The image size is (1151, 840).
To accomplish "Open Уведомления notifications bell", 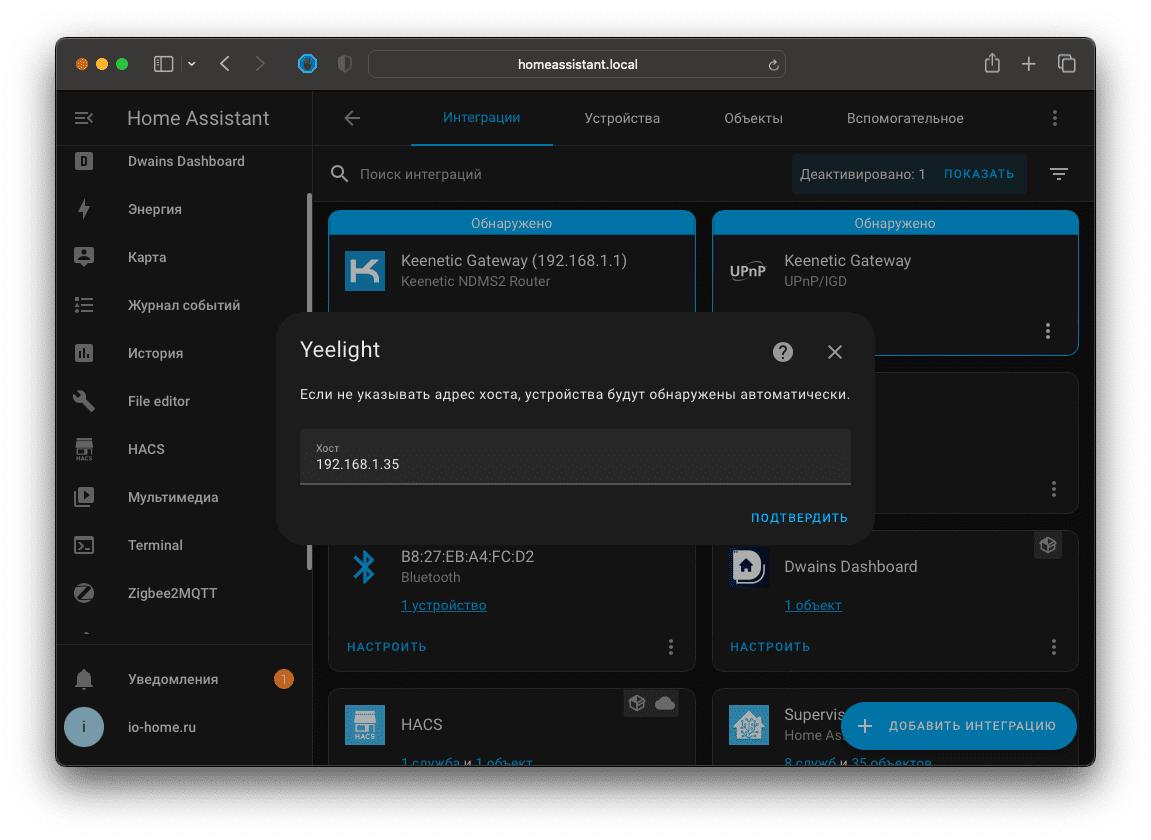I will tap(84, 679).
